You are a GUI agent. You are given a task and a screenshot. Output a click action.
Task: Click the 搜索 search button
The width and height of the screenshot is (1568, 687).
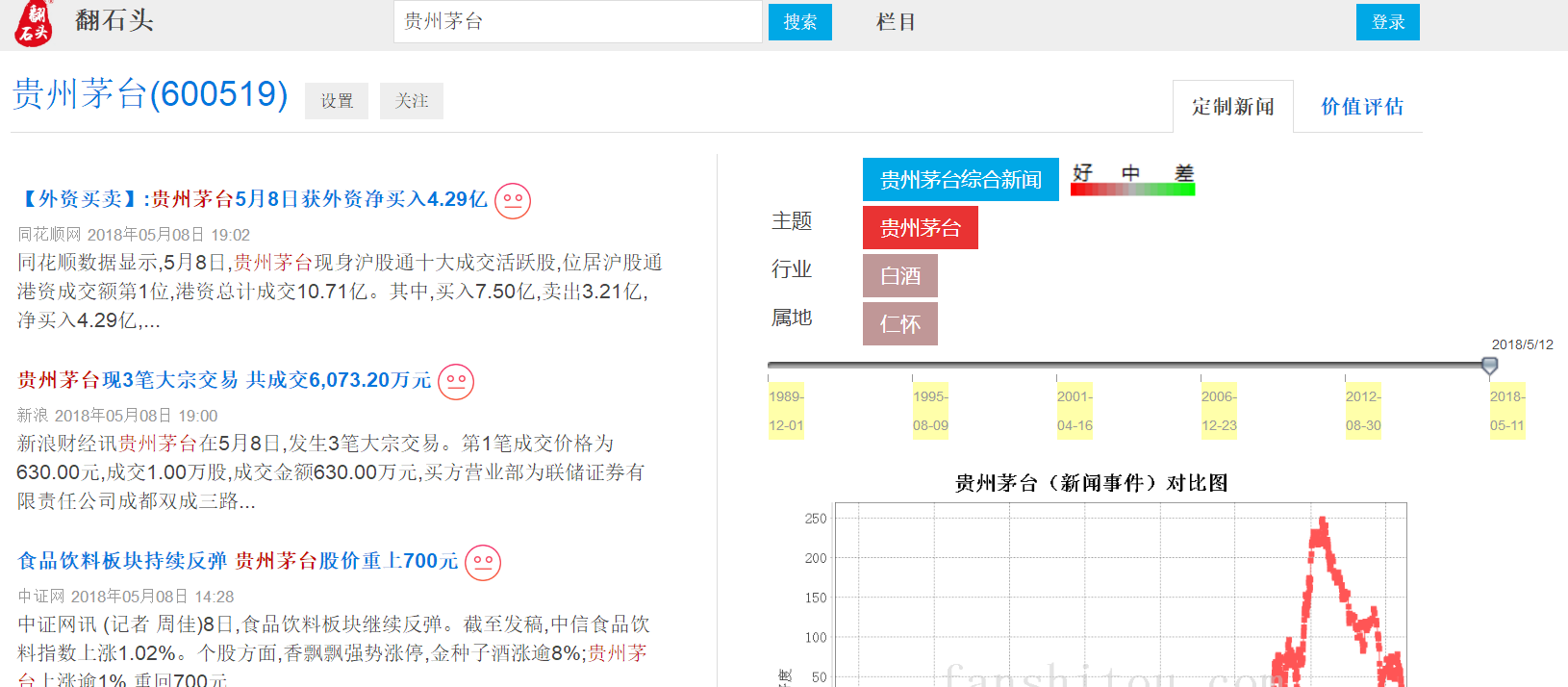pos(800,22)
